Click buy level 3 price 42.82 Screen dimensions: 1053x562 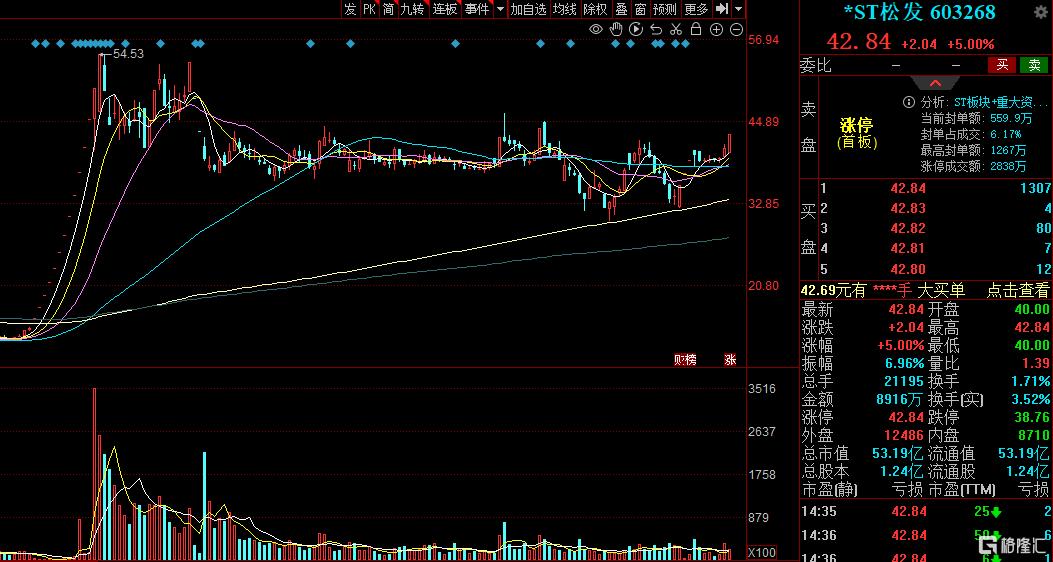[x=908, y=228]
